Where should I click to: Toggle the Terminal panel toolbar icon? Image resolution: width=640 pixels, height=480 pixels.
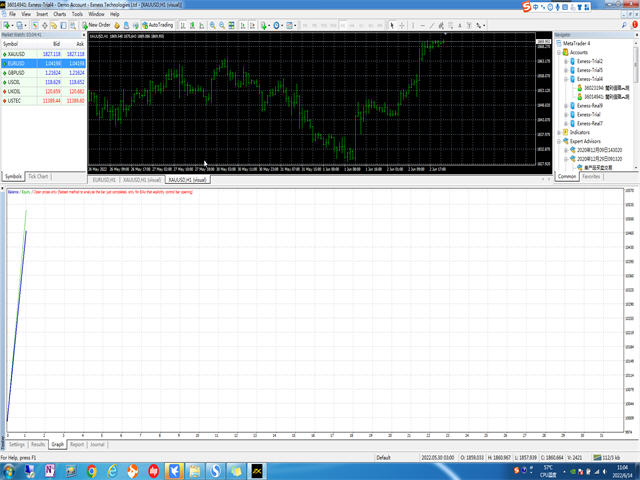coord(63,25)
